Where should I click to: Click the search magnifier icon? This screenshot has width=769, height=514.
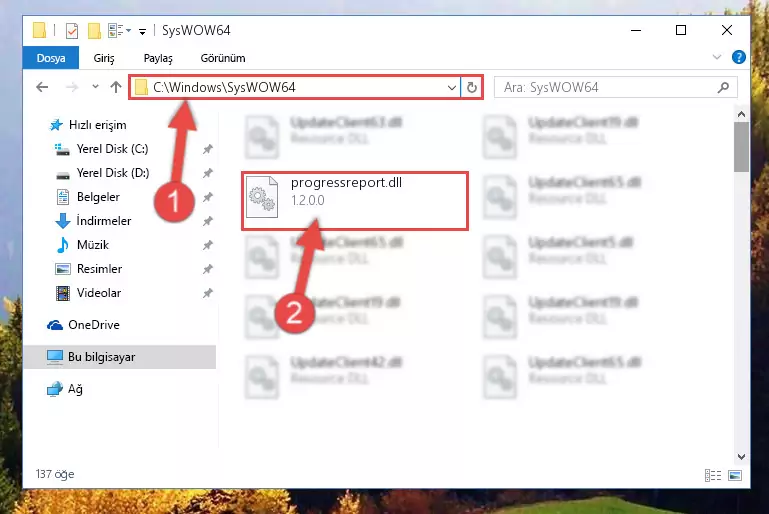point(723,87)
